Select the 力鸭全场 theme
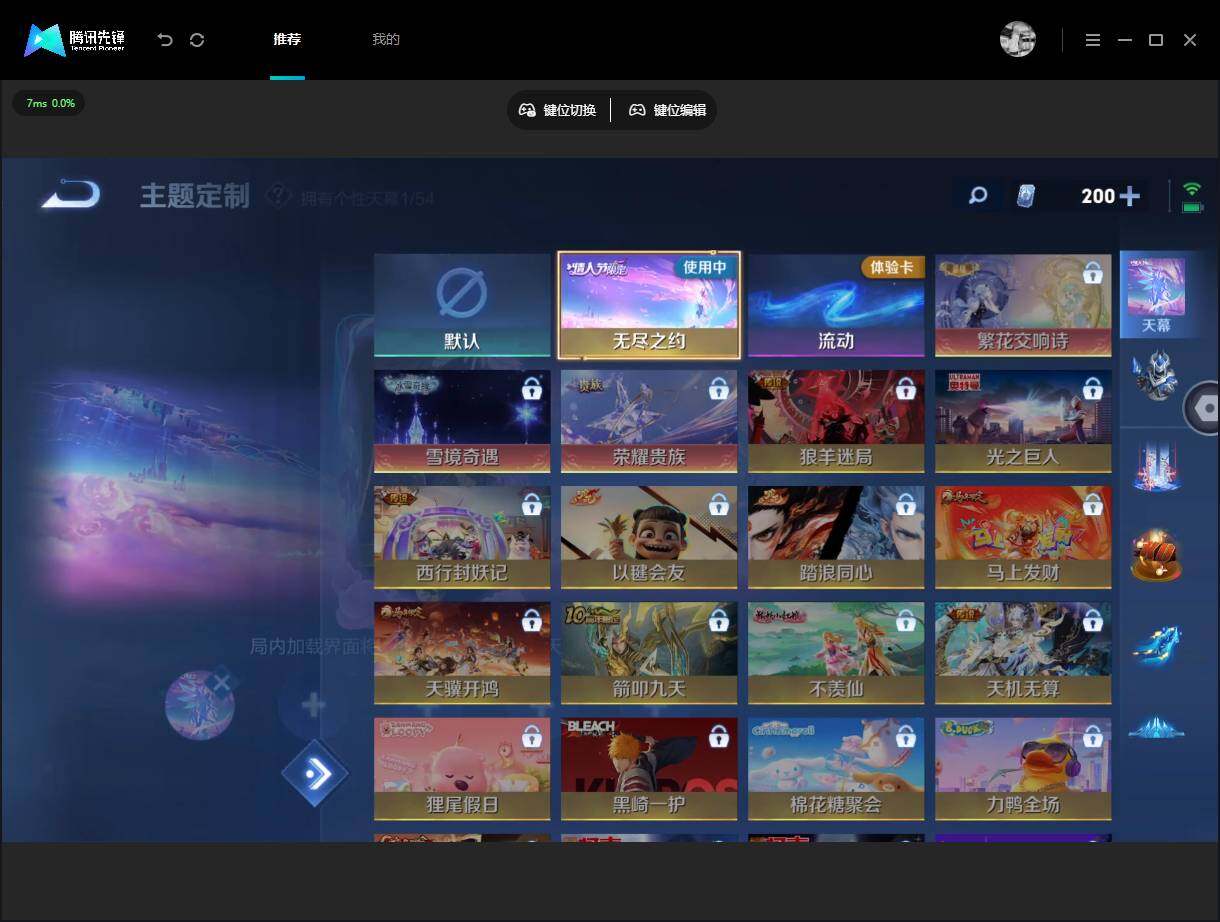 1023,769
